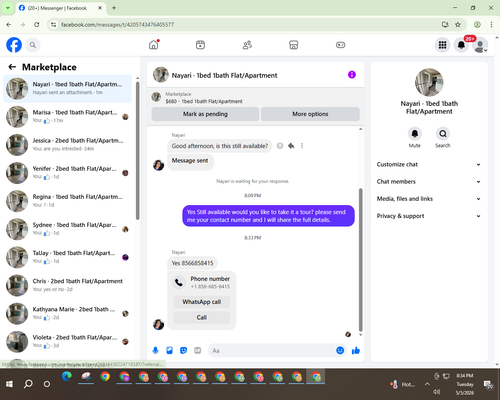Open Marketplace listing '$680 - 1bed 1bath'
Image resolution: width=500 pixels, height=400 pixels.
coord(204,101)
